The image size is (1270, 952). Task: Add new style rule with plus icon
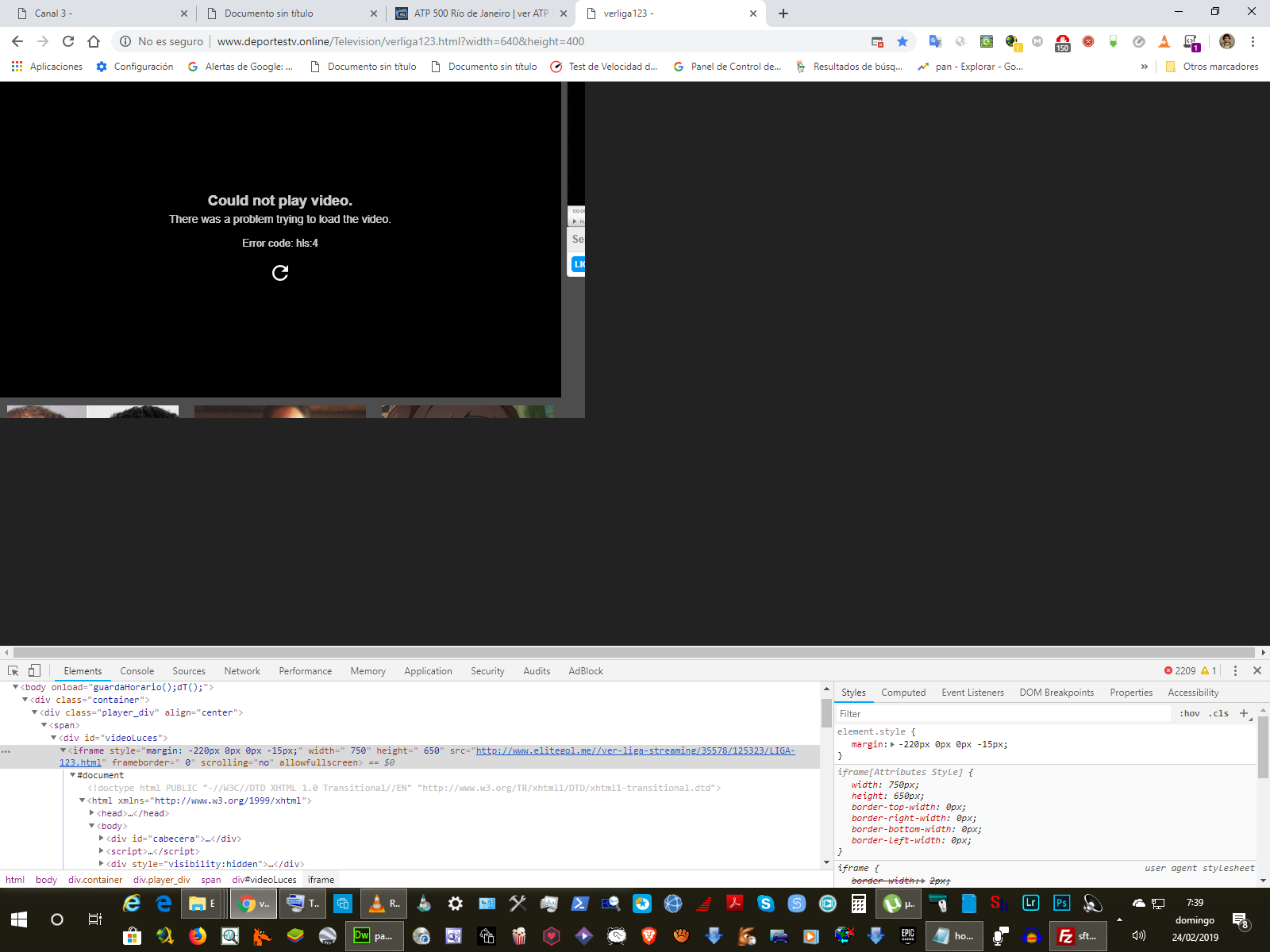point(1244,713)
